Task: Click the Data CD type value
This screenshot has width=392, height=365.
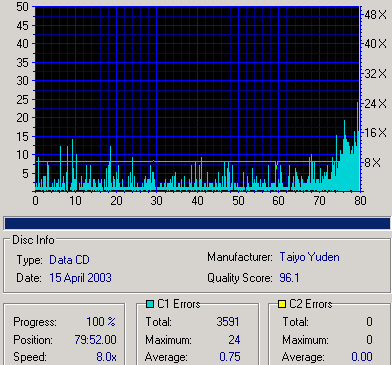Action: pyautogui.click(x=69, y=260)
